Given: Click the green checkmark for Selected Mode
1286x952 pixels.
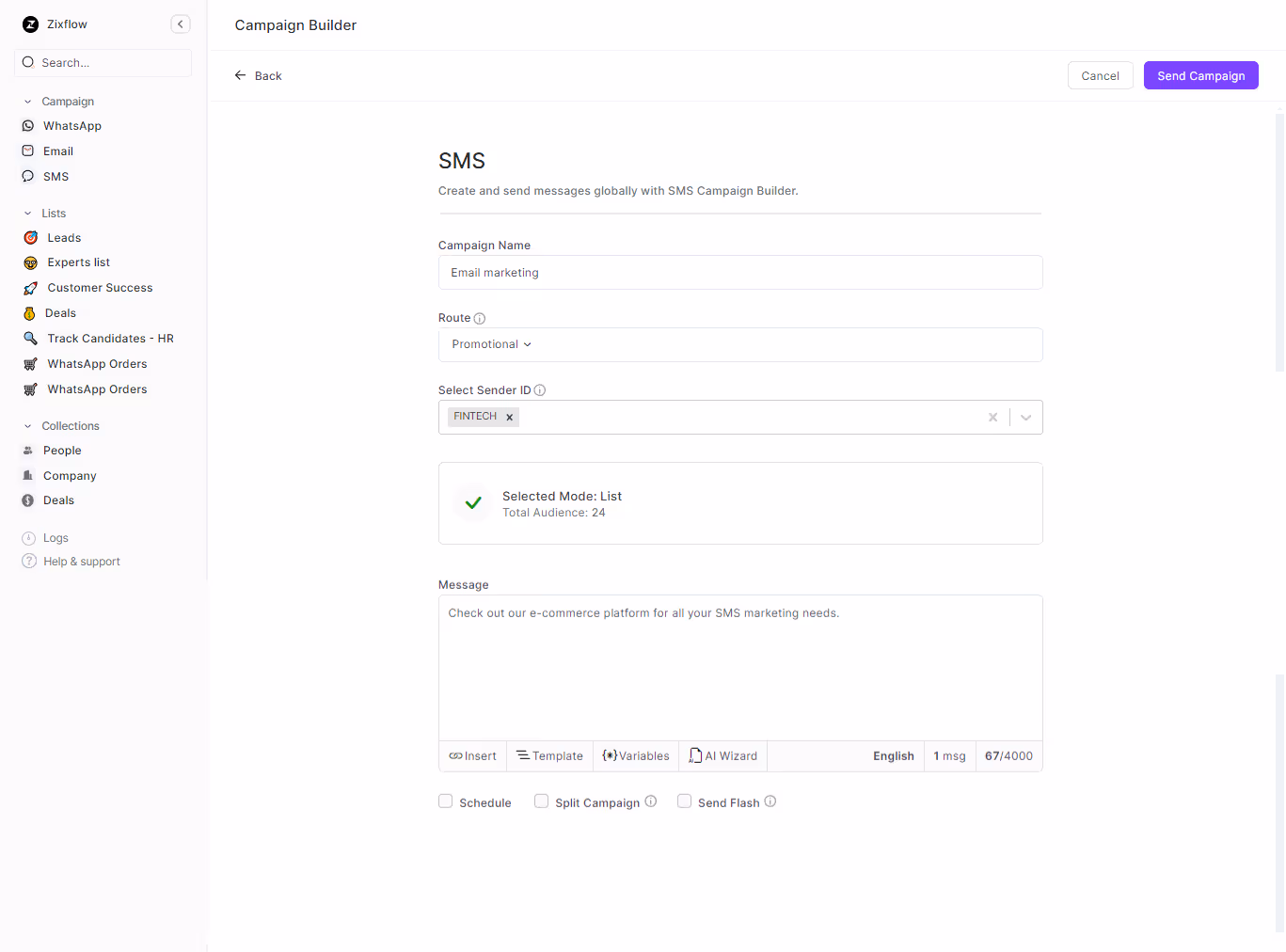Looking at the screenshot, I should pyautogui.click(x=473, y=503).
